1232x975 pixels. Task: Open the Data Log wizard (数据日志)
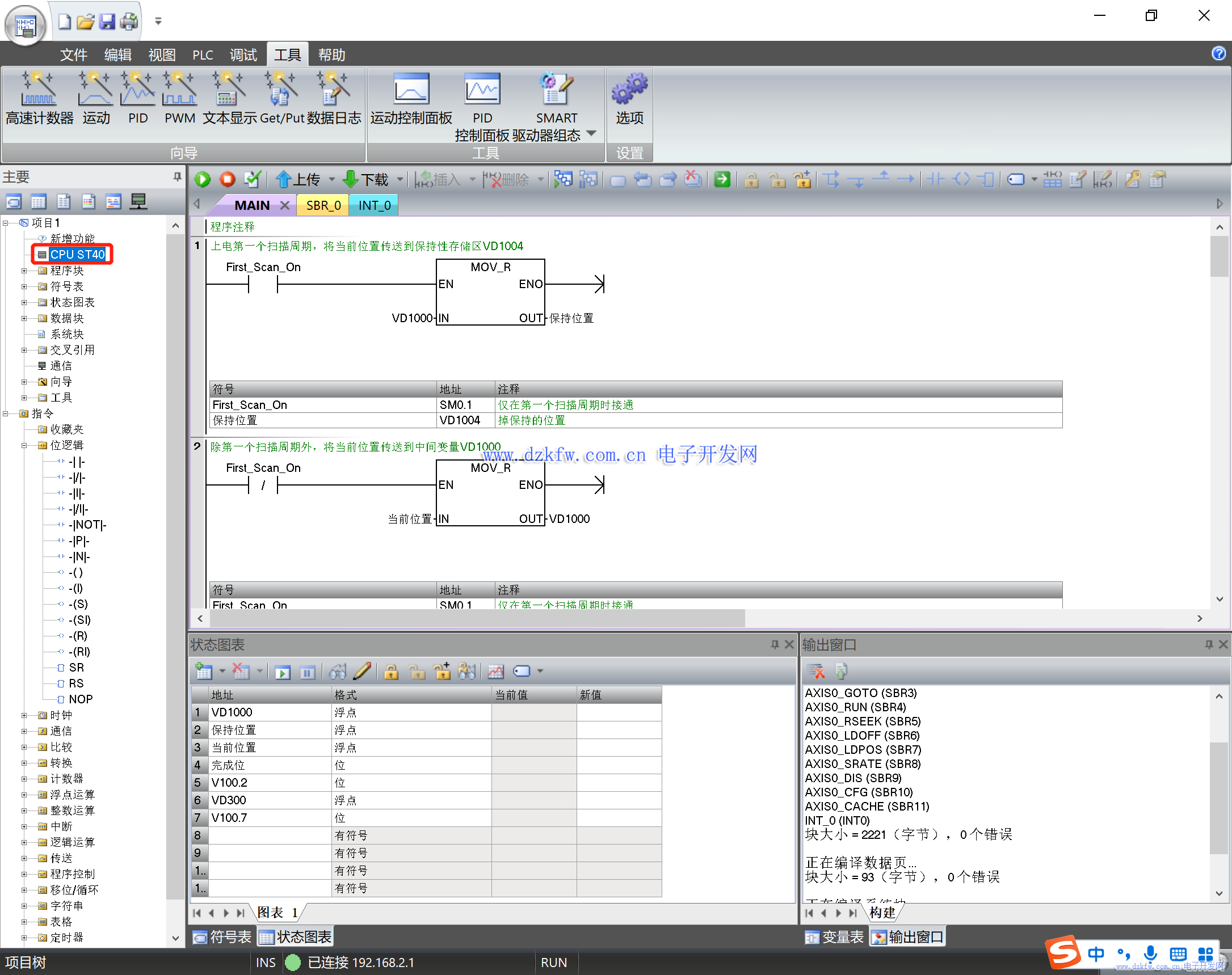pyautogui.click(x=334, y=91)
